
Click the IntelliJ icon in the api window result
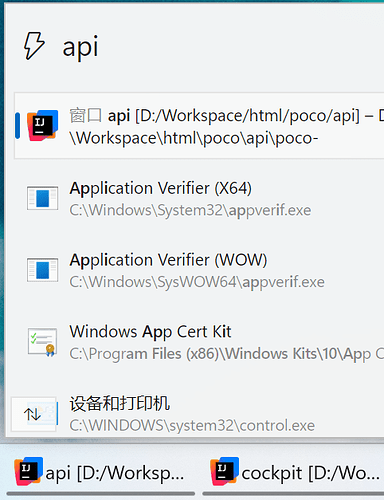(x=42, y=126)
